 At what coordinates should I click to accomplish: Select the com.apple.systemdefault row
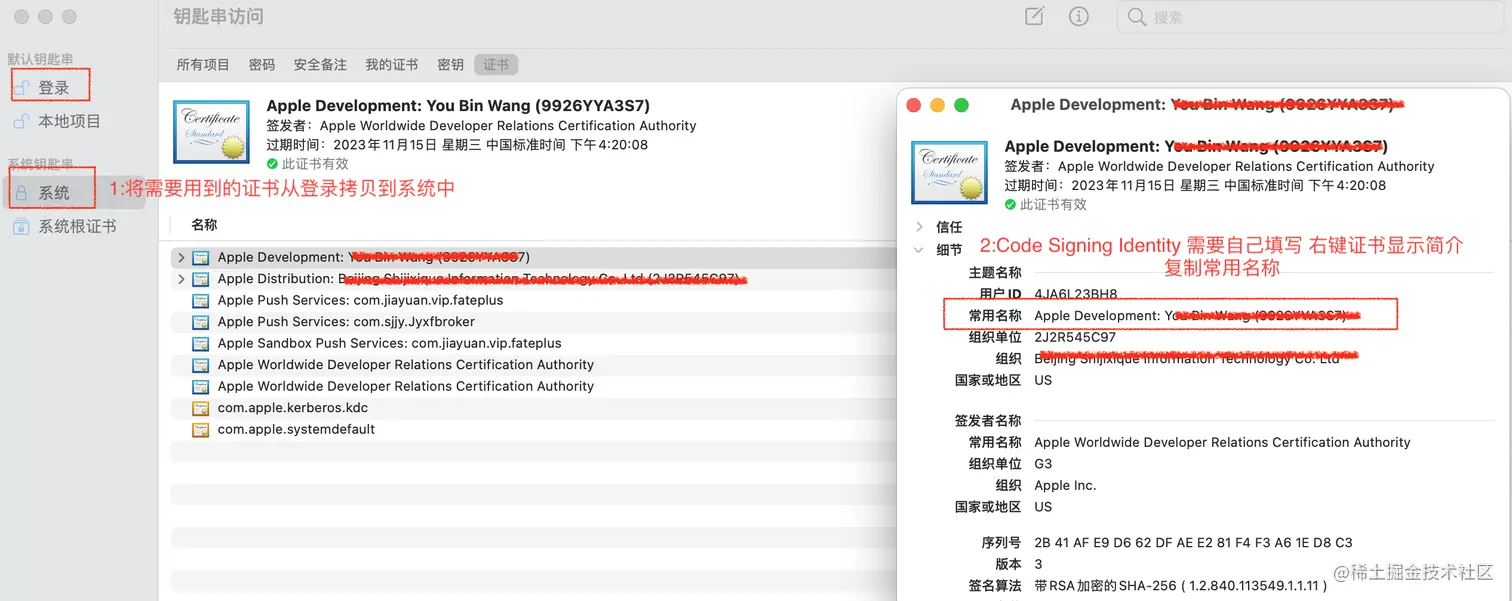(x=296, y=429)
